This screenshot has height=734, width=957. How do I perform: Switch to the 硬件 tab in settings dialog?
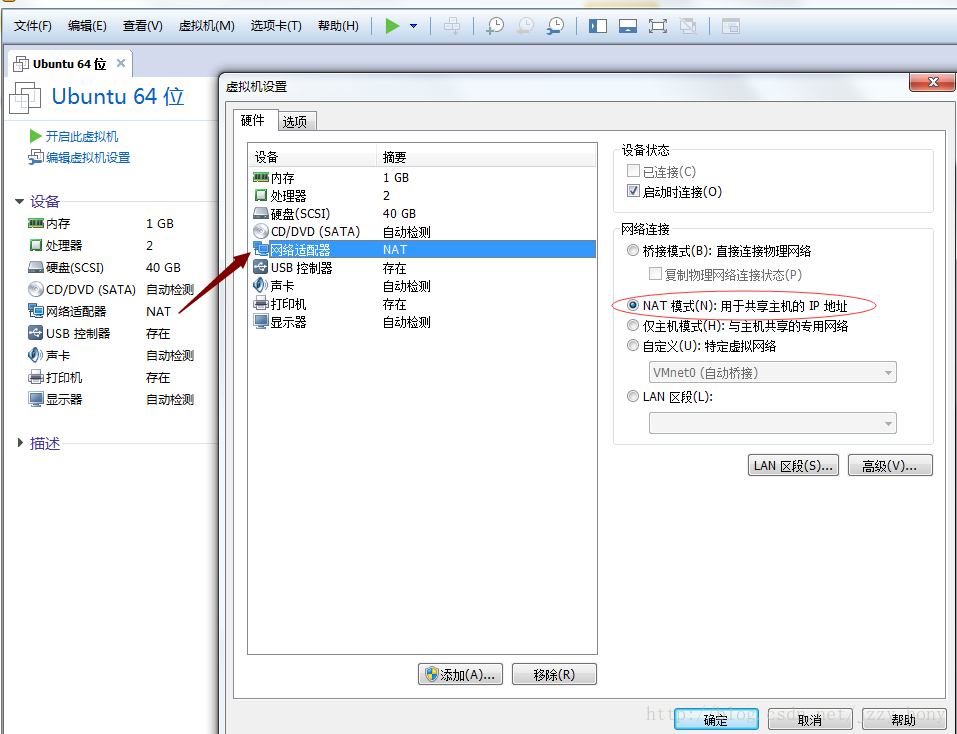[x=253, y=120]
